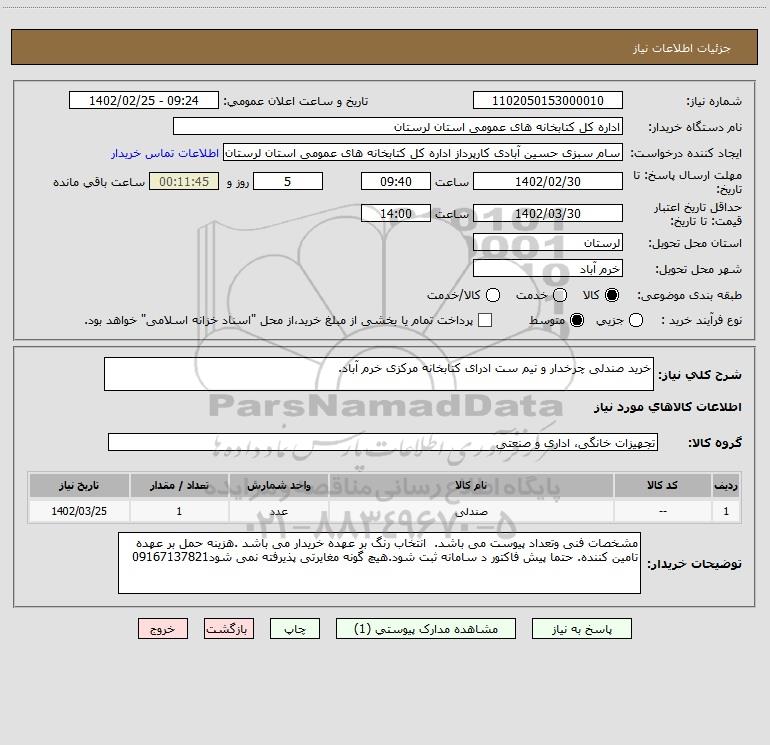Image resolution: width=770 pixels, height=745 pixels.
Task: Click the buyer notes text area
Action: pyautogui.click(x=379, y=563)
